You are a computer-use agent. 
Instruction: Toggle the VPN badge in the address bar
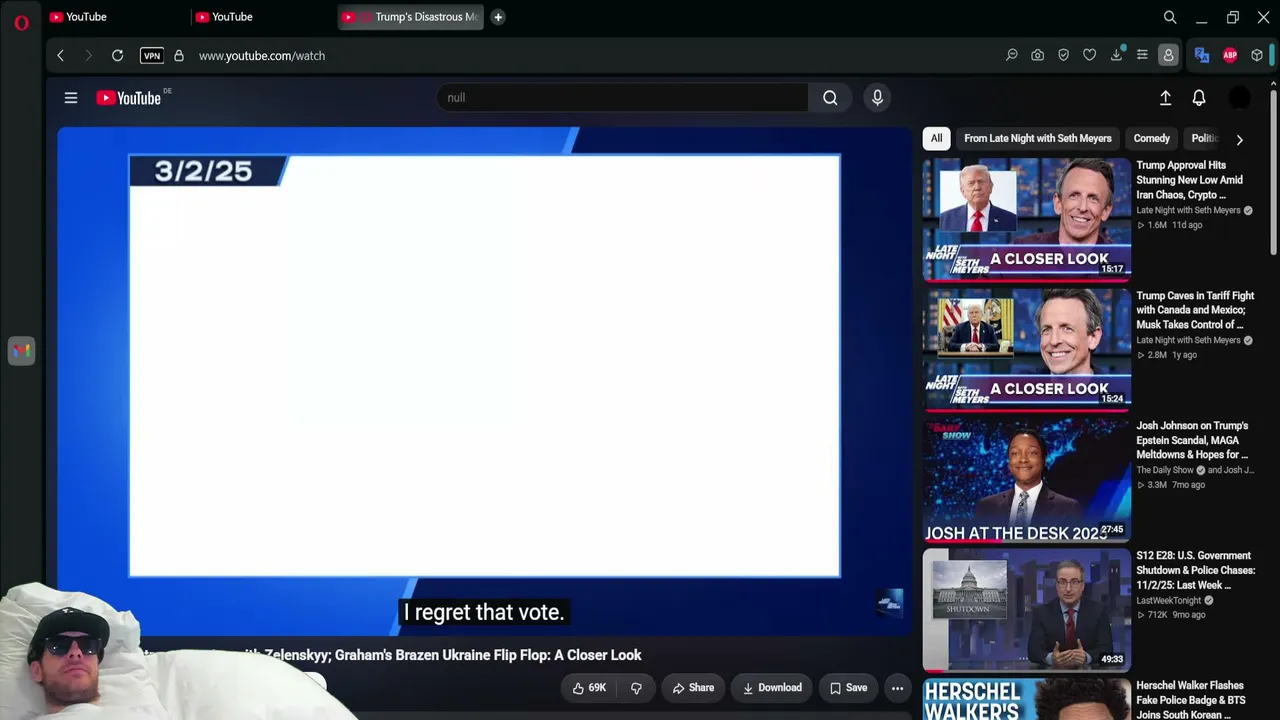[152, 56]
